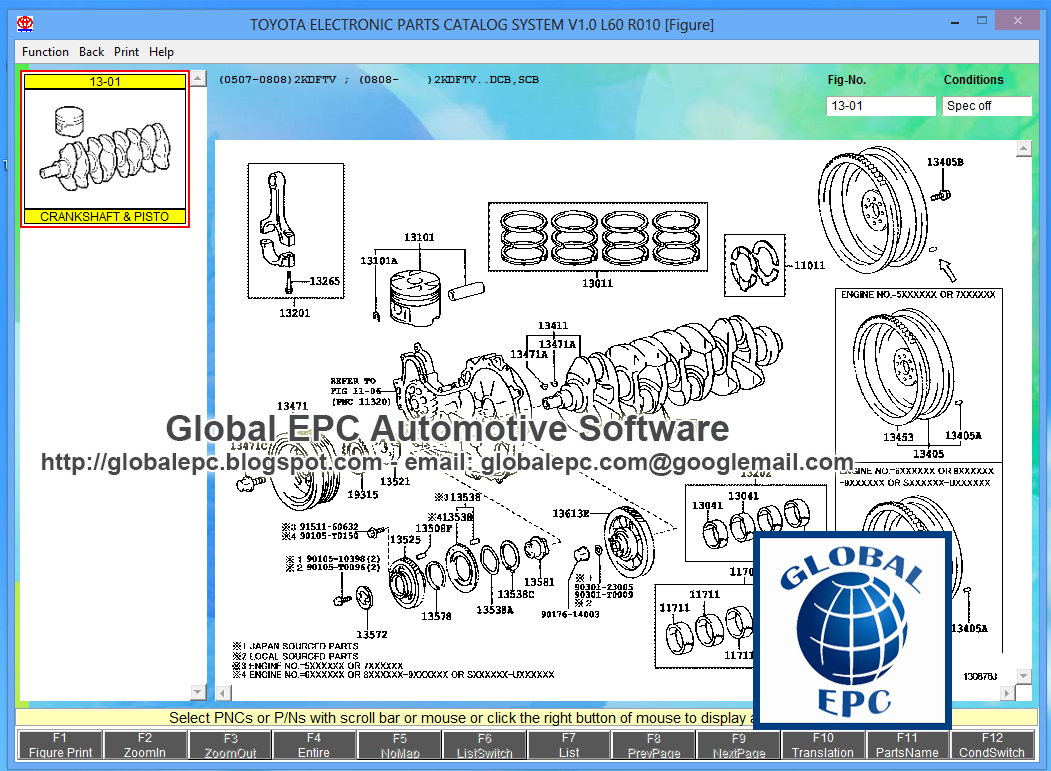Click the Toyota application icon in title bar

(x=25, y=24)
